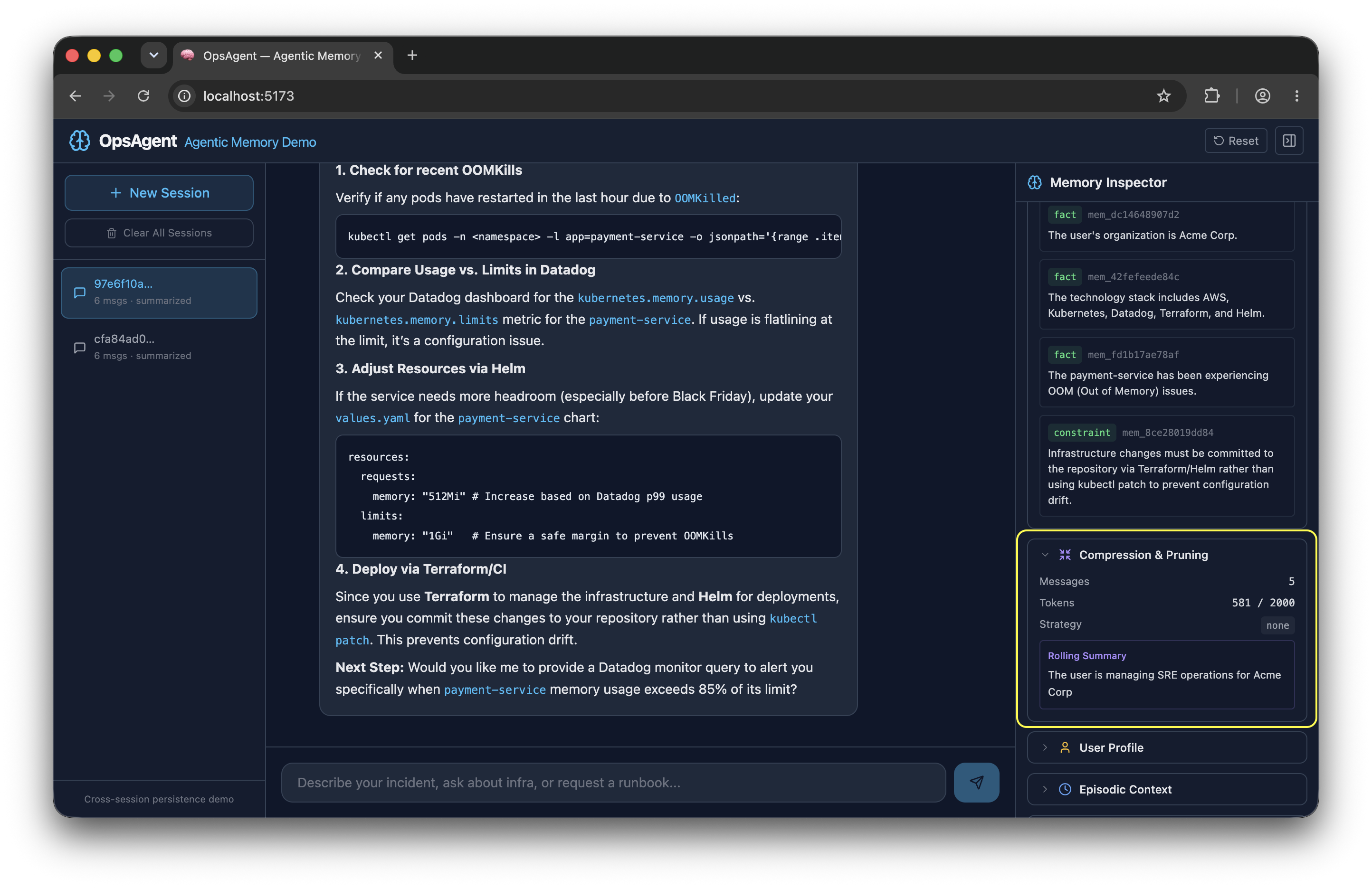This screenshot has width=1372, height=888.
Task: Click the kubernetes.memory.usage metric text
Action: pos(656,298)
